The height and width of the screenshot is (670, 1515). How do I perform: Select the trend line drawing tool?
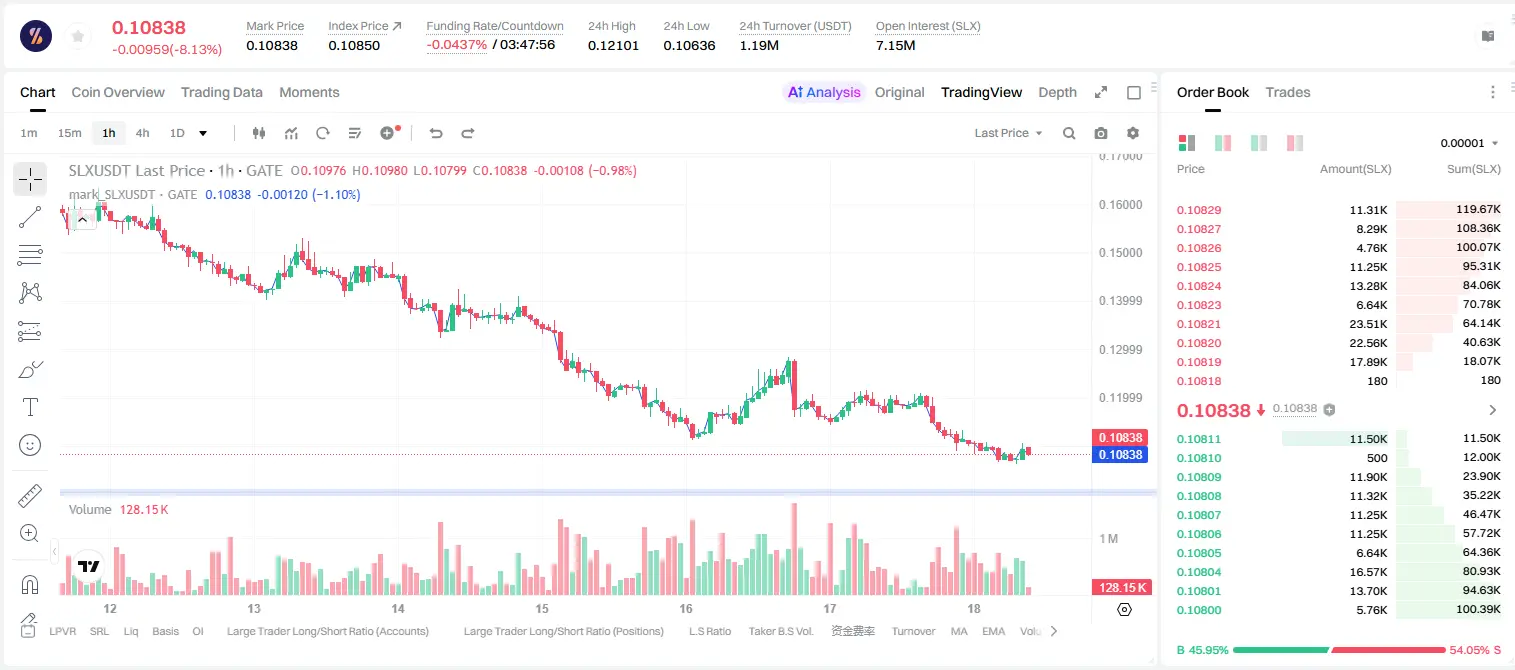[30, 217]
